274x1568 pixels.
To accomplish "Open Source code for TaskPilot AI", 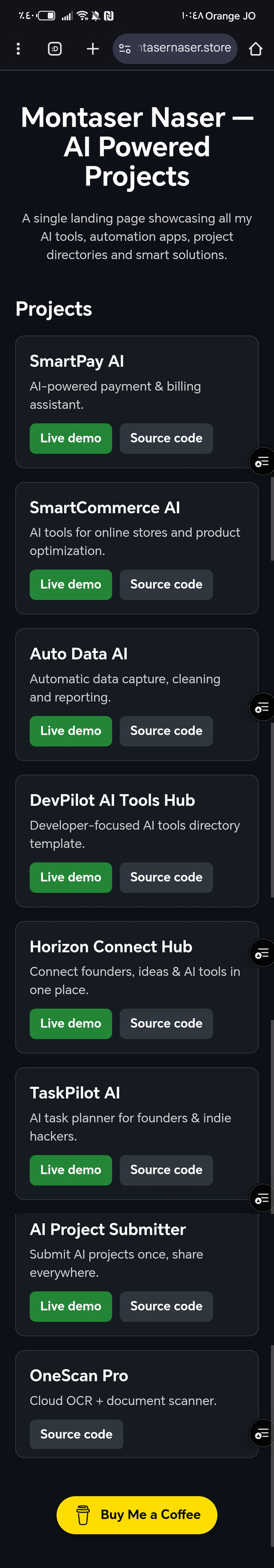I will pos(166,1170).
